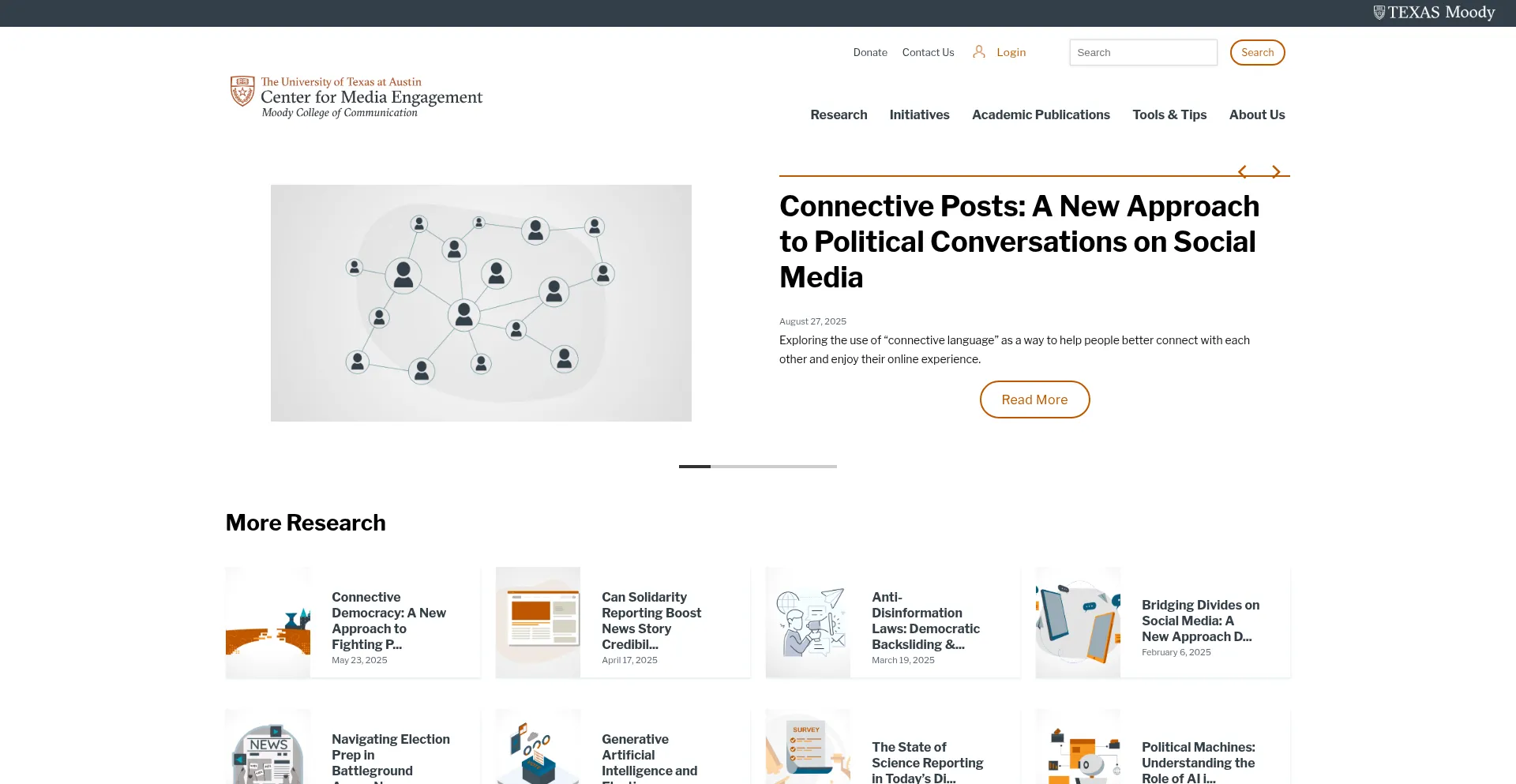Focus the Search text field
Screen dimensions: 1516x784
click(x=1143, y=52)
